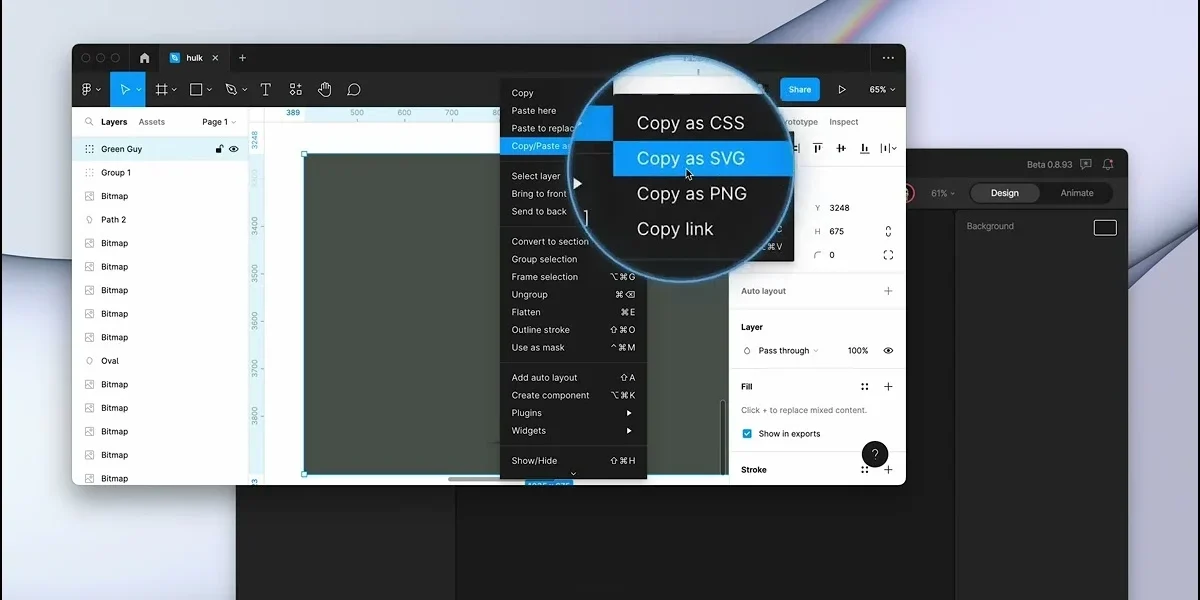Click the blue Share button
The height and width of the screenshot is (600, 1200).
pos(800,89)
